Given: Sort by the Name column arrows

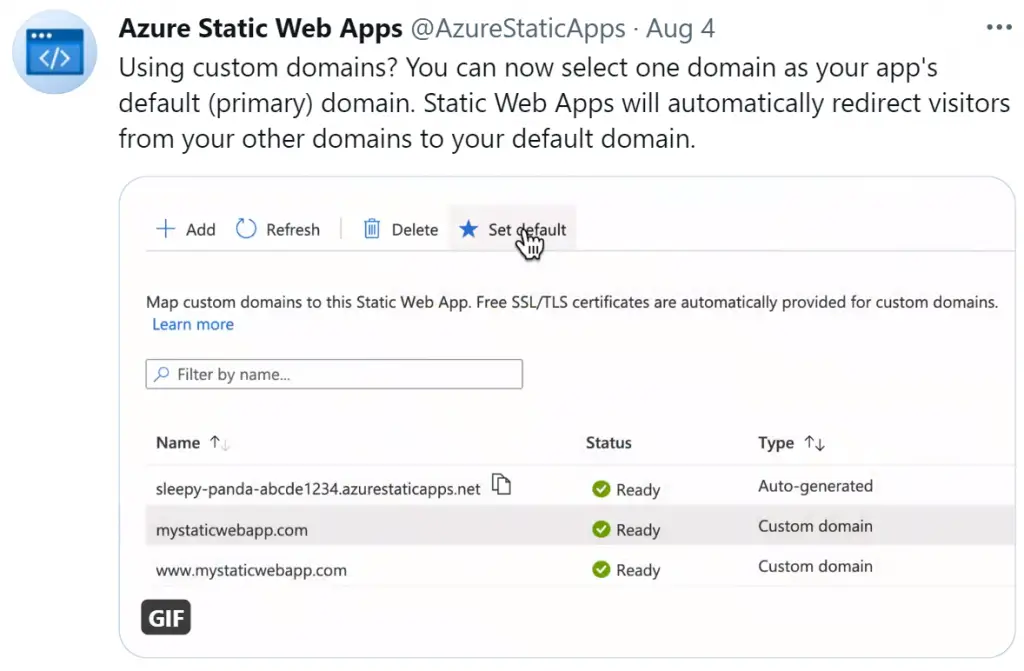Looking at the screenshot, I should pyautogui.click(x=219, y=443).
